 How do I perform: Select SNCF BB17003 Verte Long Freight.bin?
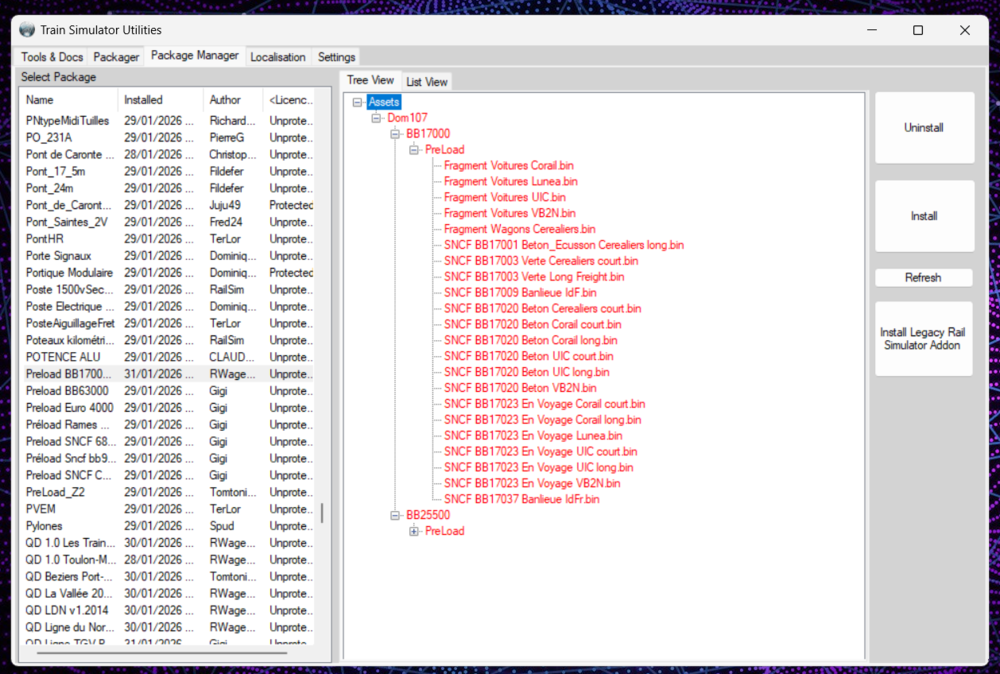[x=534, y=277]
